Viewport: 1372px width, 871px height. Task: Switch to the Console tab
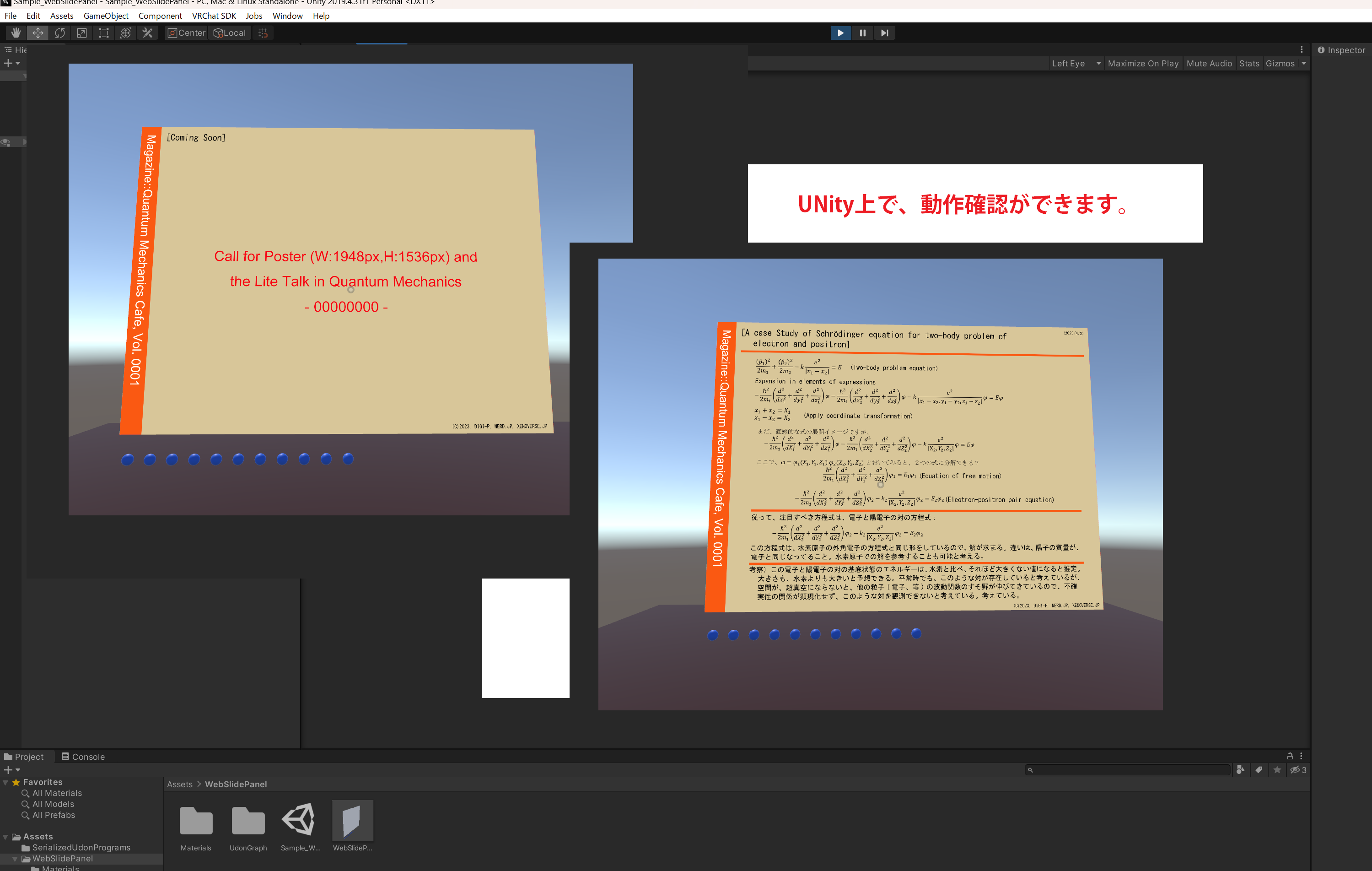pyautogui.click(x=88, y=757)
